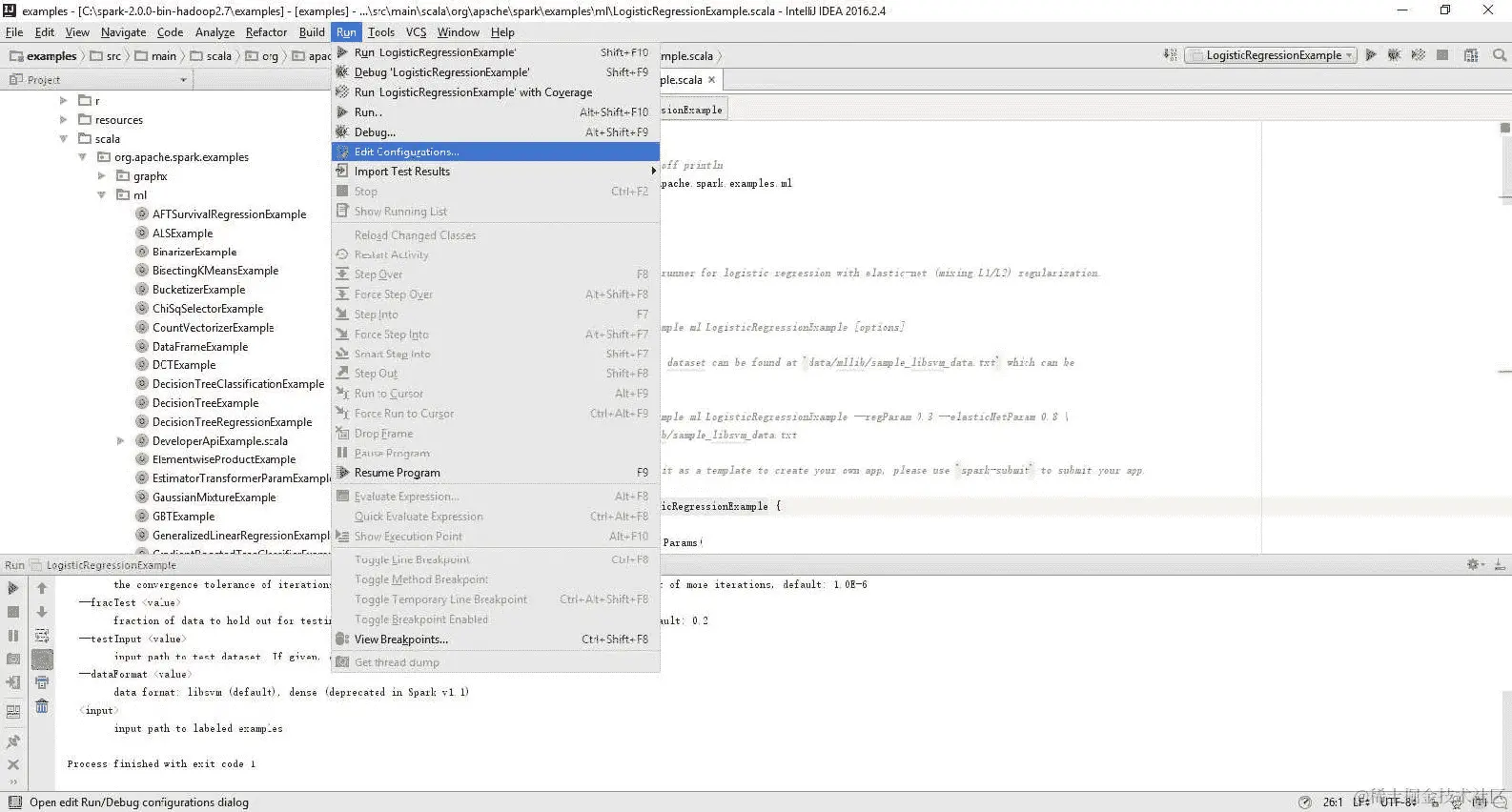The image size is (1512, 812).
Task: Click Stop icon in Run panel sidebar
Action: click(x=13, y=612)
